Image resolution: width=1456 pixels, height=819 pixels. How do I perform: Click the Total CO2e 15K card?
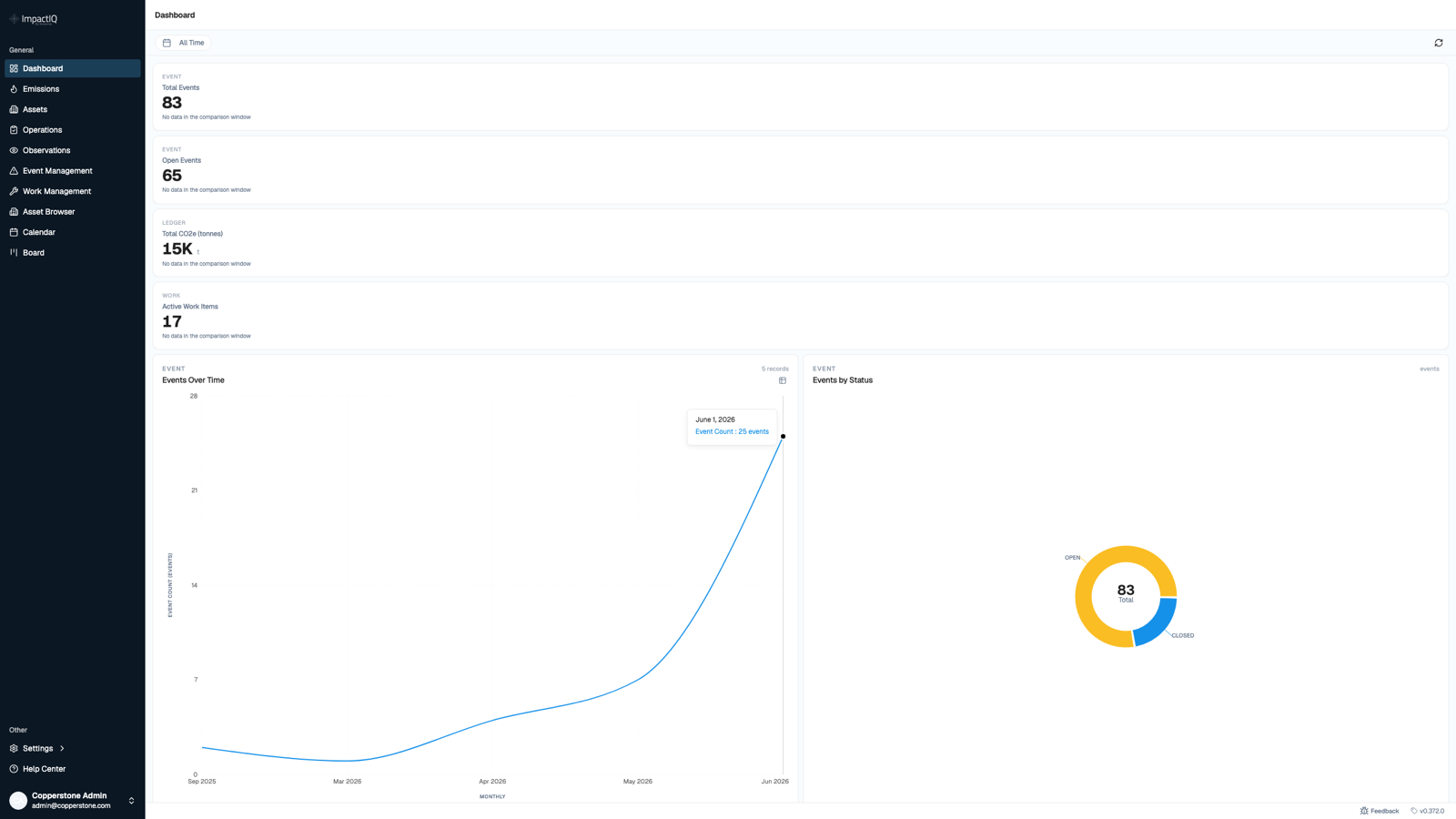[x=800, y=243]
